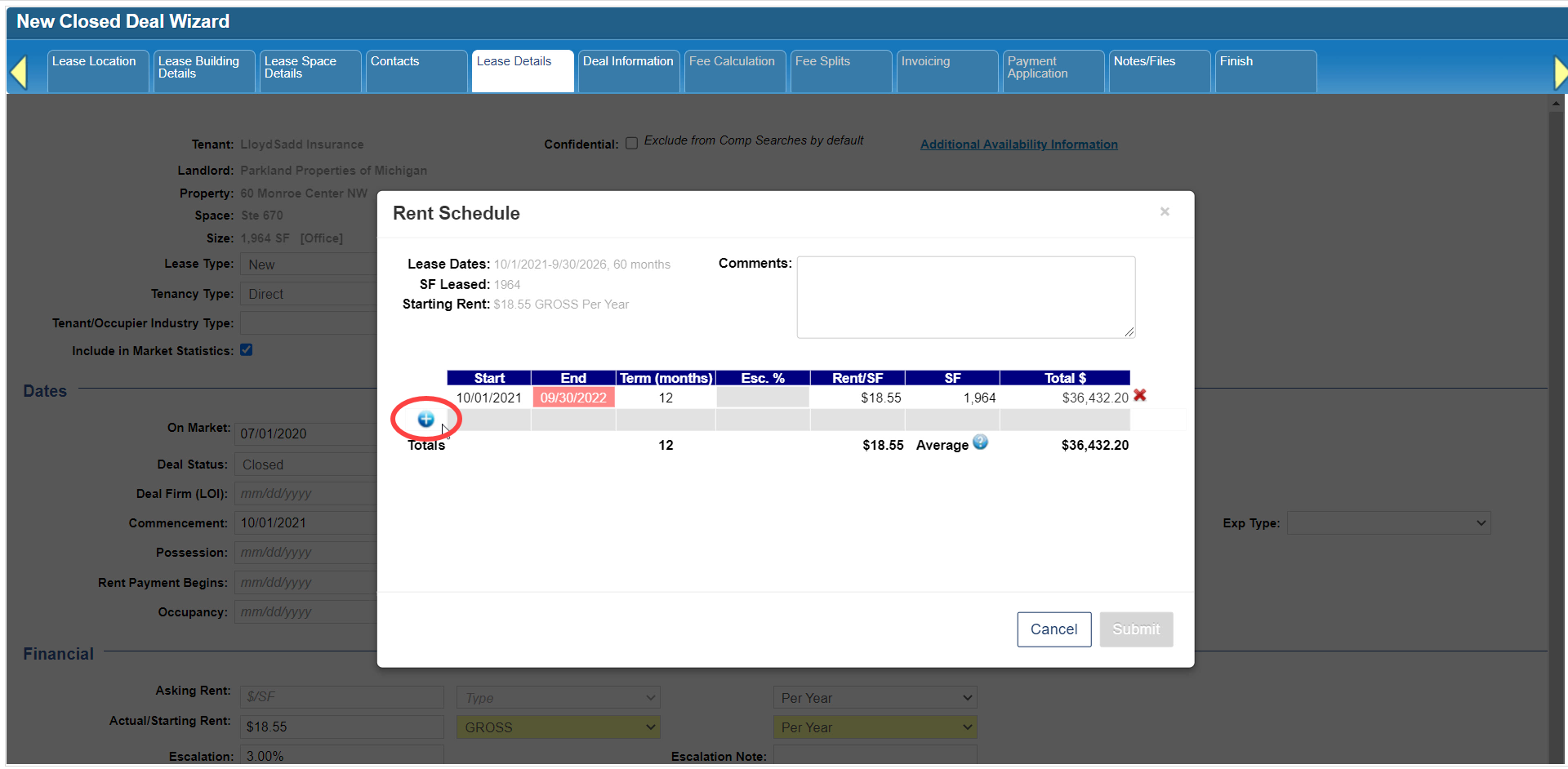The height and width of the screenshot is (769, 1568).
Task: Expand the GROSS rent type dropdown
Action: (559, 727)
